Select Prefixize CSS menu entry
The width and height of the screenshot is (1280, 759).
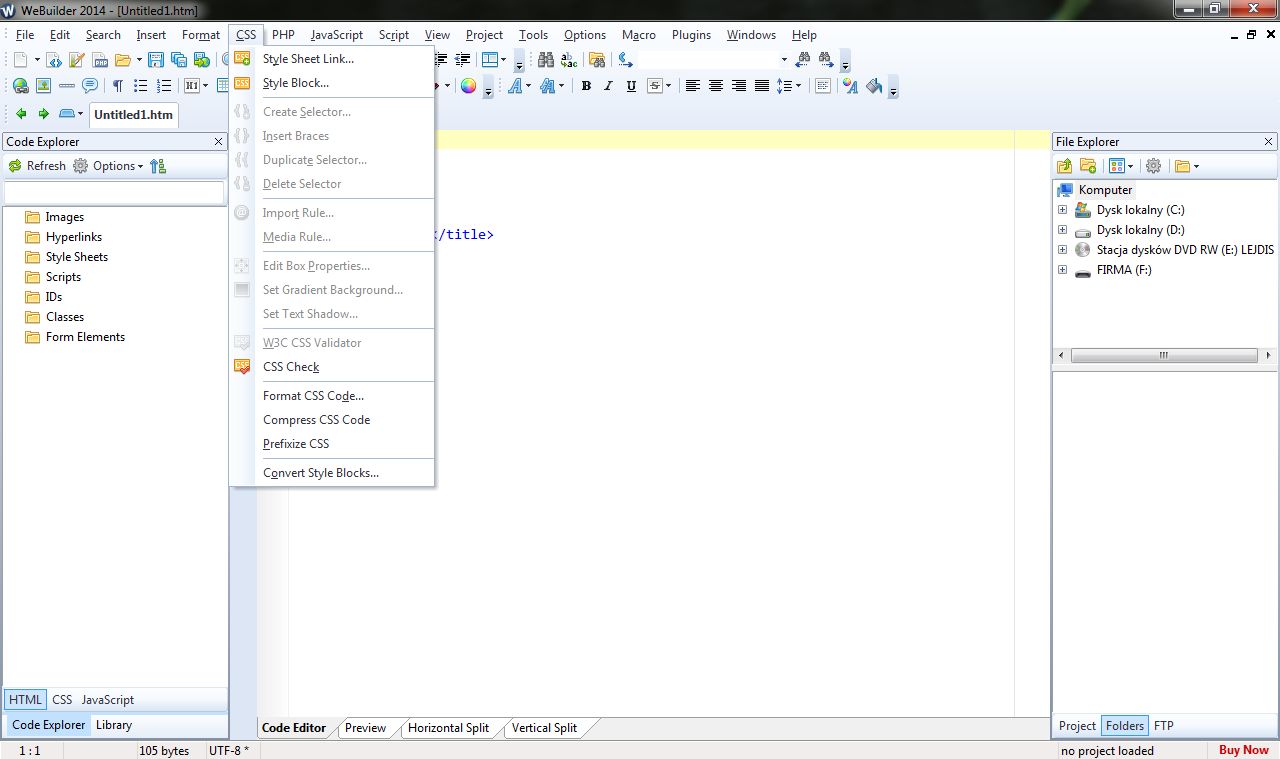coord(296,444)
